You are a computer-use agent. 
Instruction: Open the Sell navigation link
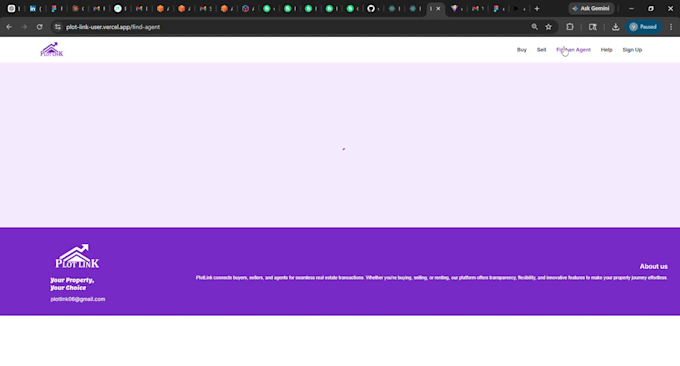coord(541,50)
